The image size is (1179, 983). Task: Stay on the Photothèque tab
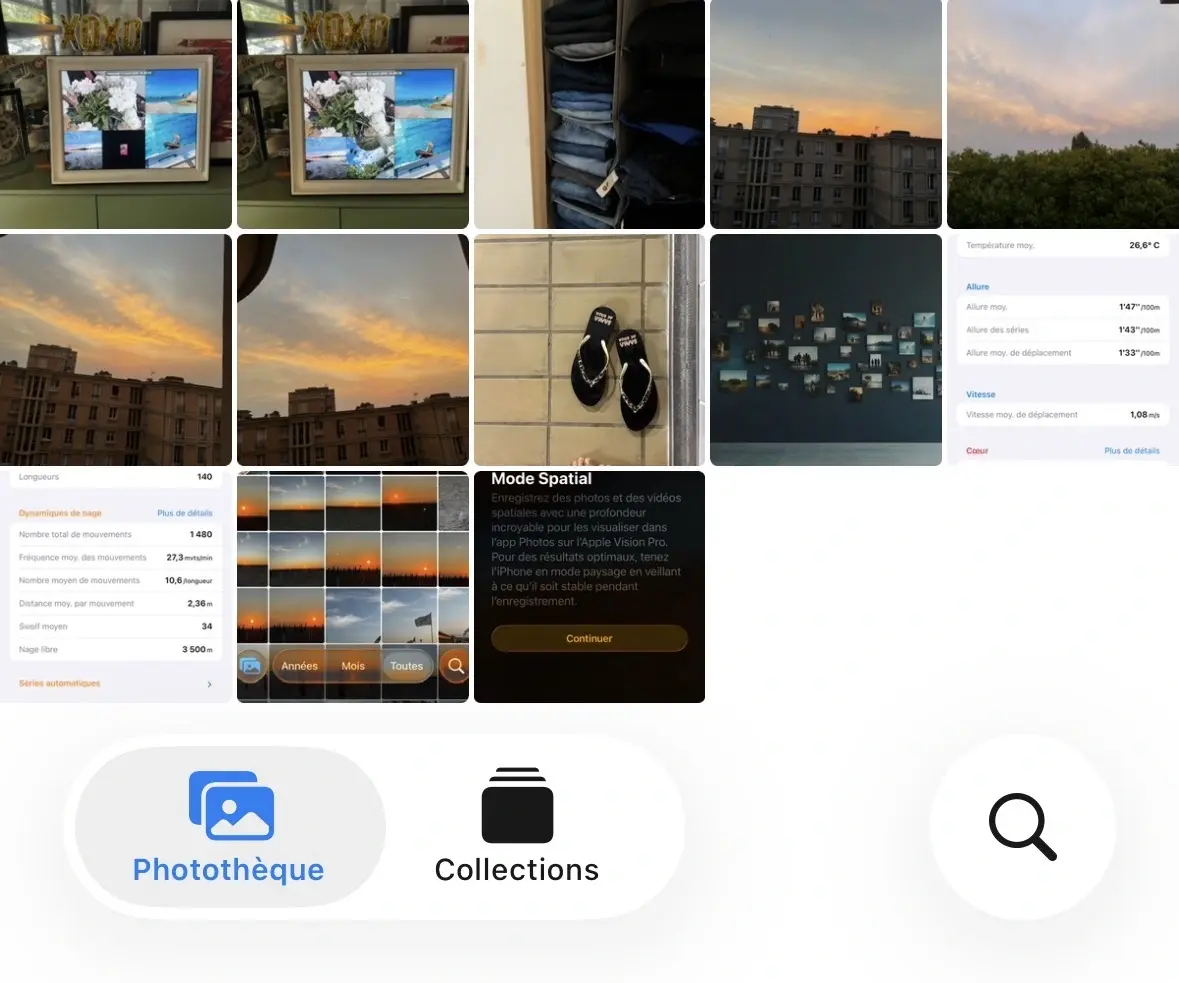click(228, 868)
